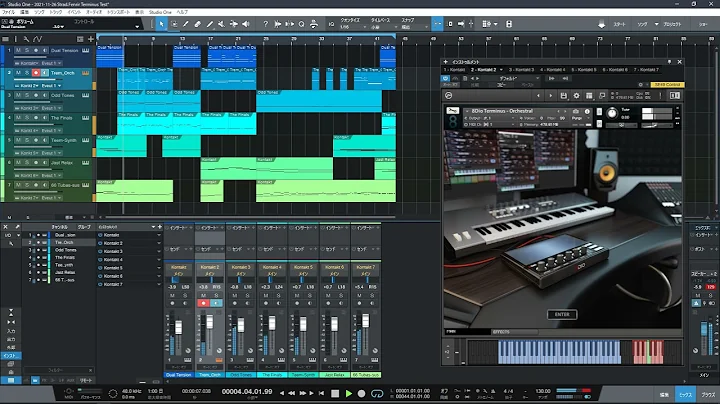This screenshot has width=720, height=404.
Task: Select the Mute tool
Action: pyautogui.click(x=221, y=24)
